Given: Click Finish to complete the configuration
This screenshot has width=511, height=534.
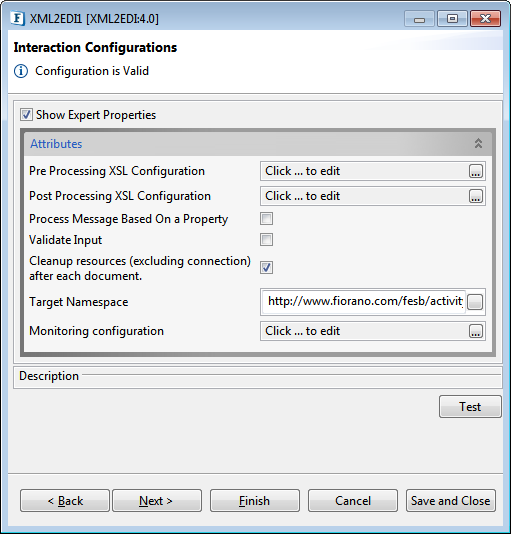Looking at the screenshot, I should coord(255,501).
